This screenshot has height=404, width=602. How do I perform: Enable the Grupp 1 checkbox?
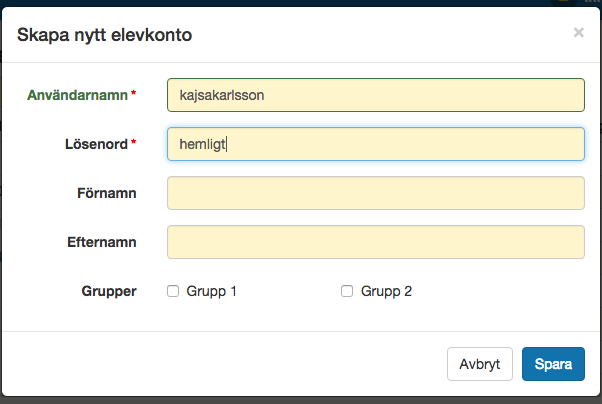click(173, 292)
